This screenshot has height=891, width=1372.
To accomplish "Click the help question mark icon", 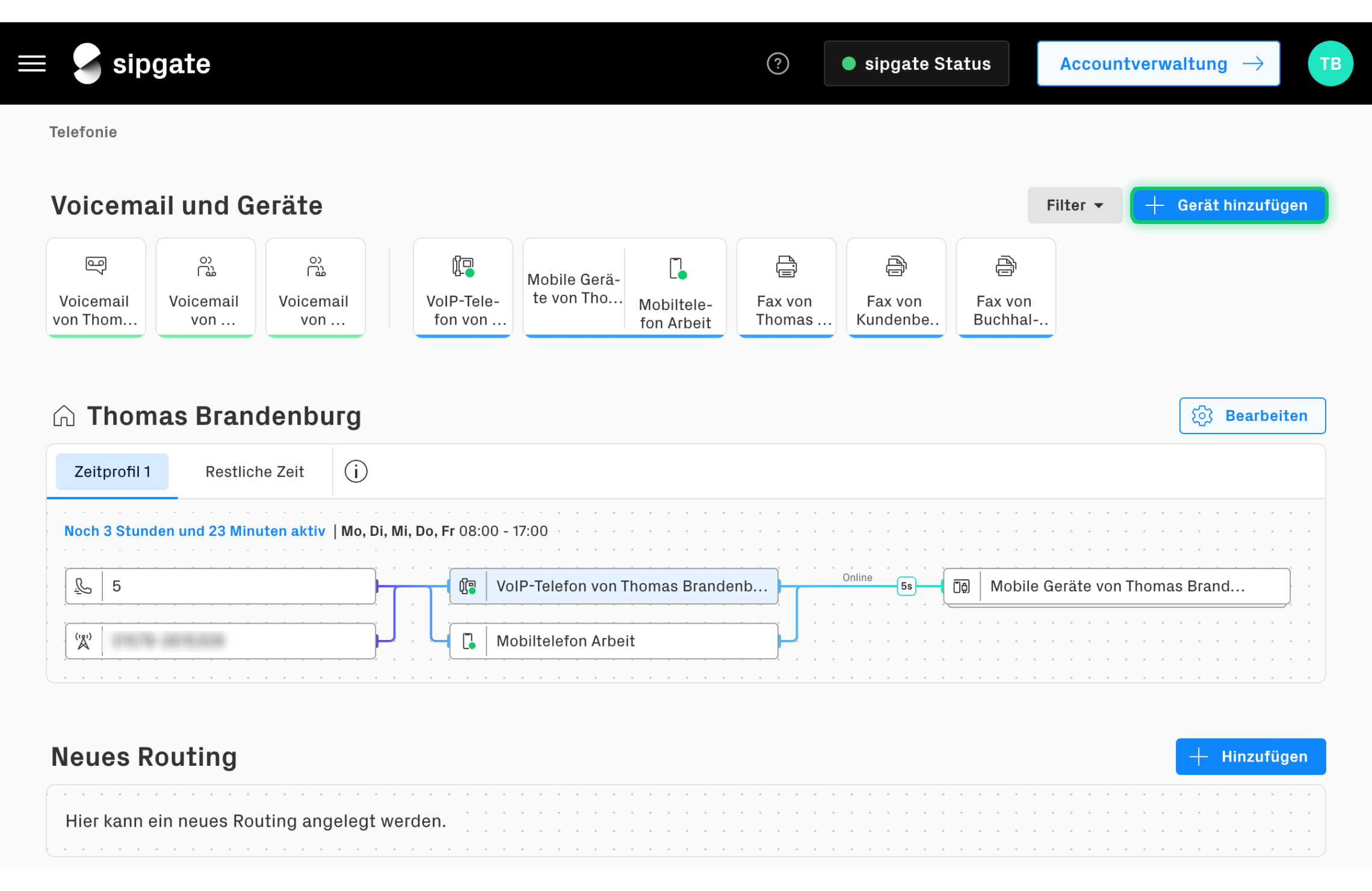I will [777, 64].
